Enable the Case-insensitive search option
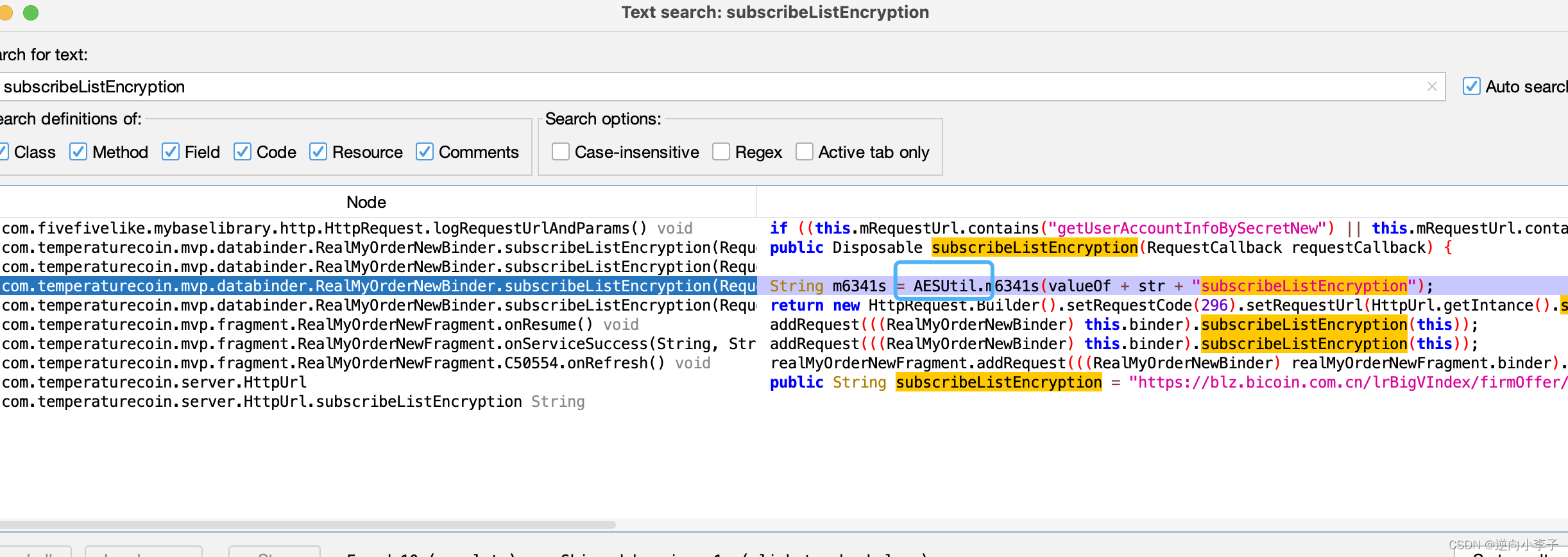The width and height of the screenshot is (1568, 557). 561,152
